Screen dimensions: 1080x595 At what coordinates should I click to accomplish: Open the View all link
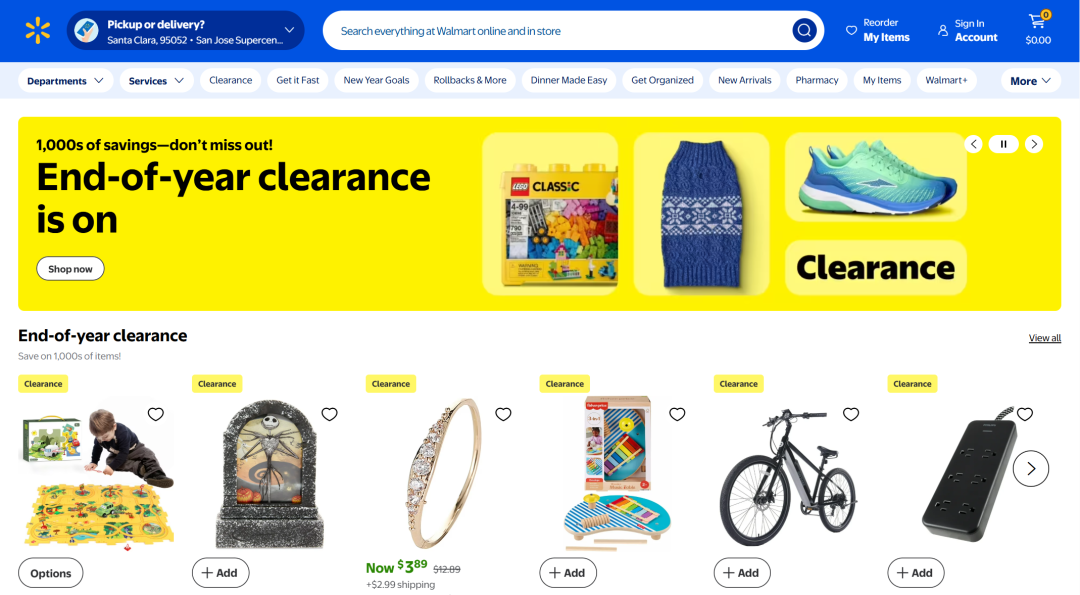pos(1044,337)
